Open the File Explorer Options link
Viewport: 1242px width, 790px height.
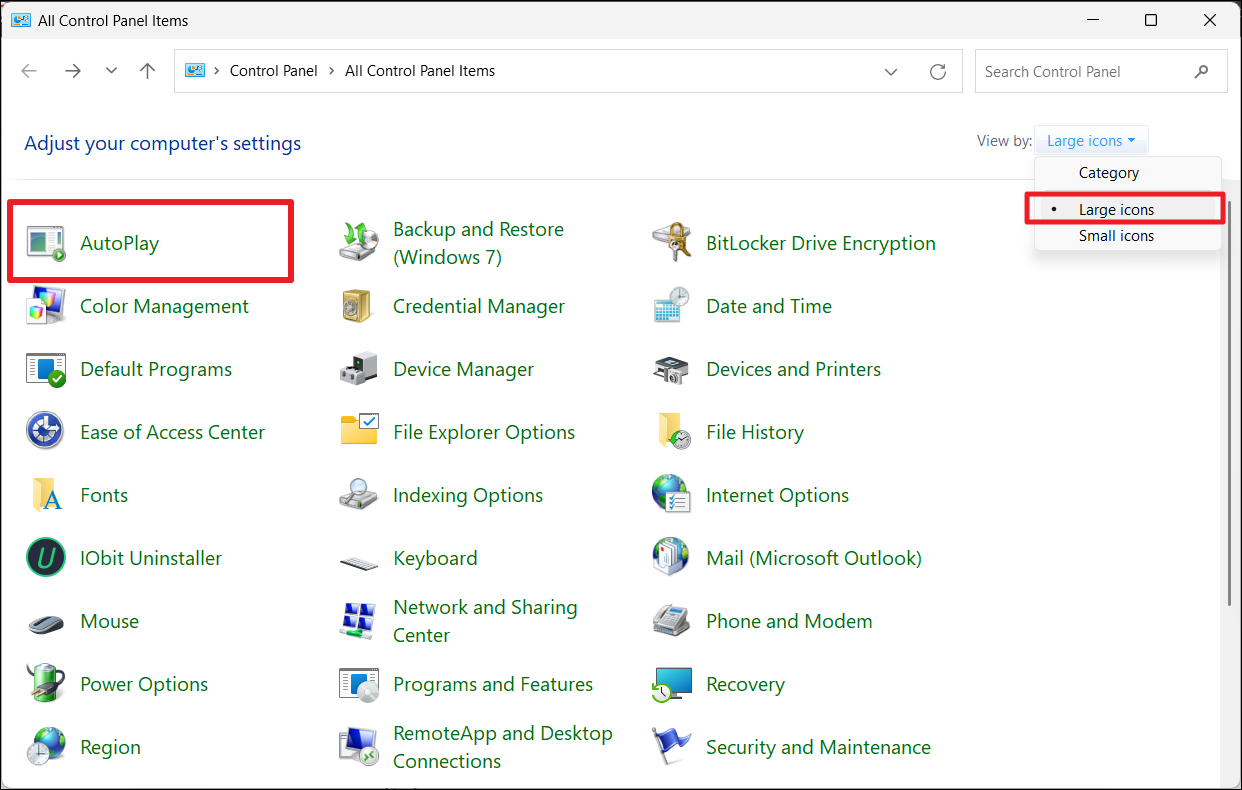(x=484, y=432)
